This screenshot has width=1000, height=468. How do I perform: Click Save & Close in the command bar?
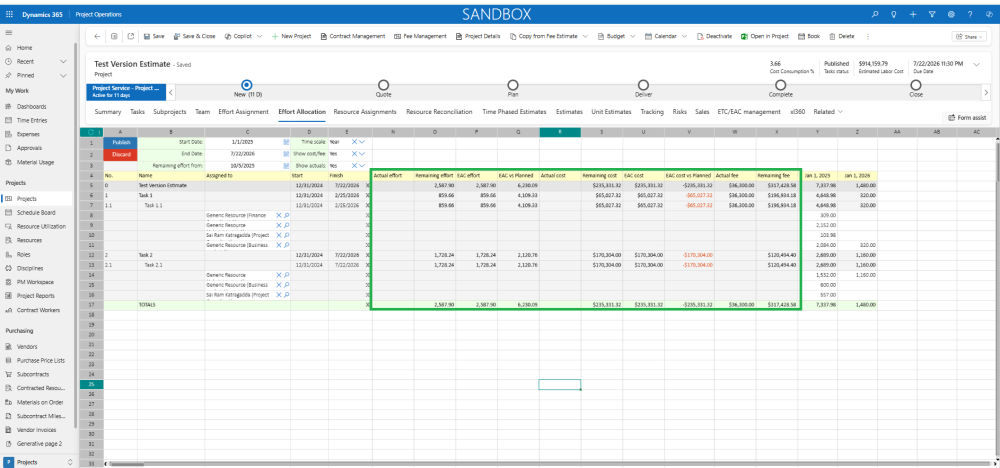(195, 36)
